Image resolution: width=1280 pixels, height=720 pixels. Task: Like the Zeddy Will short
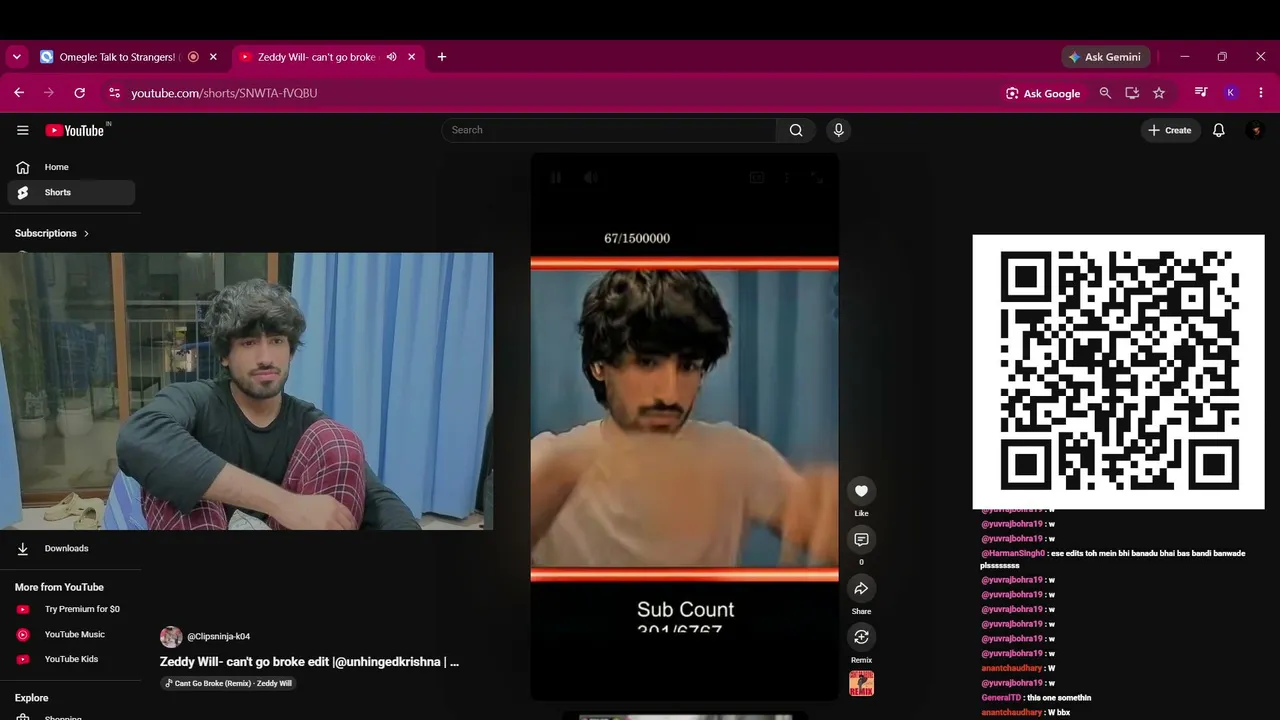(861, 491)
